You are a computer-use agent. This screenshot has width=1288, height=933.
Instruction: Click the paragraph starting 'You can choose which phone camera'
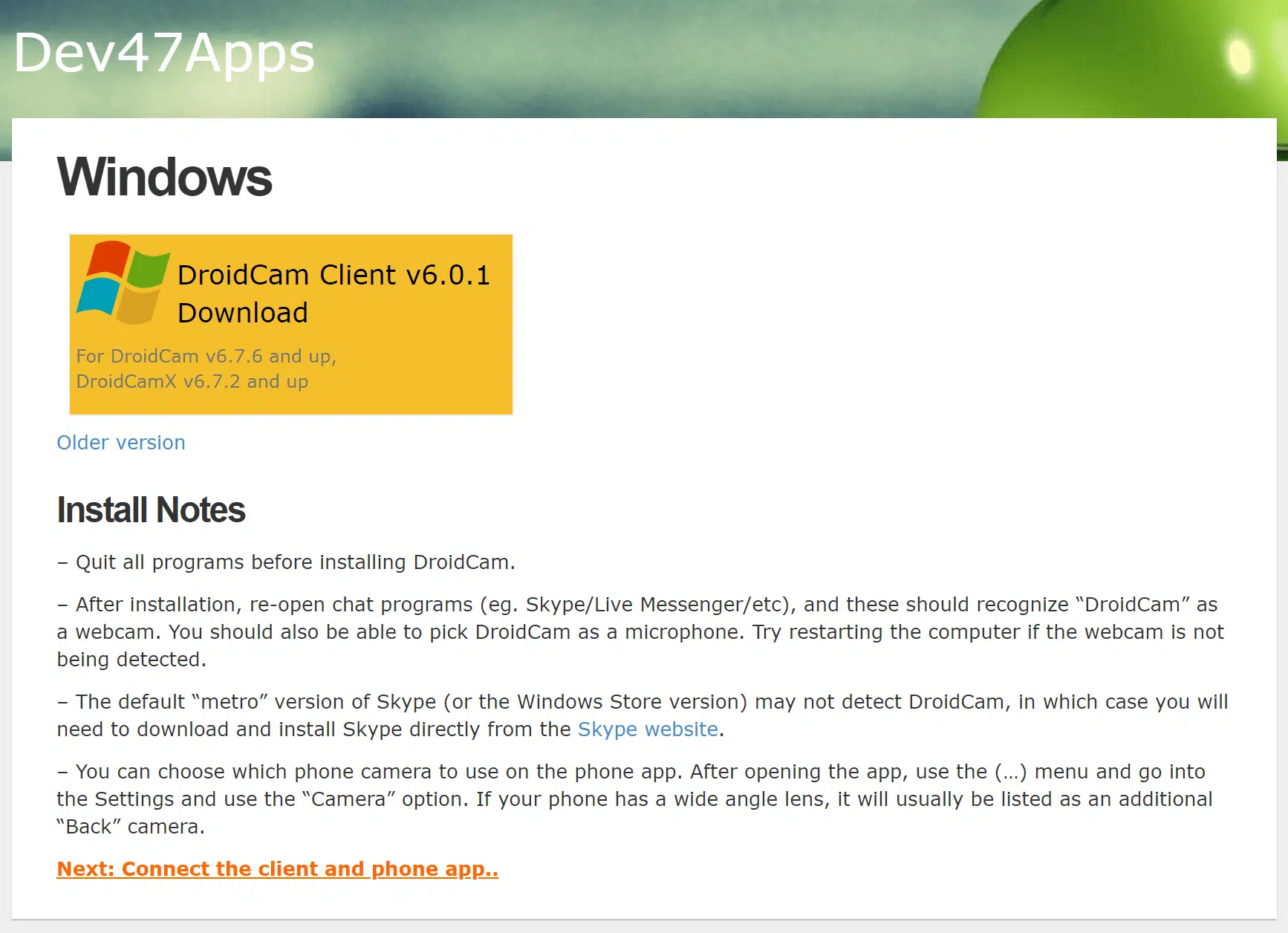coord(635,799)
